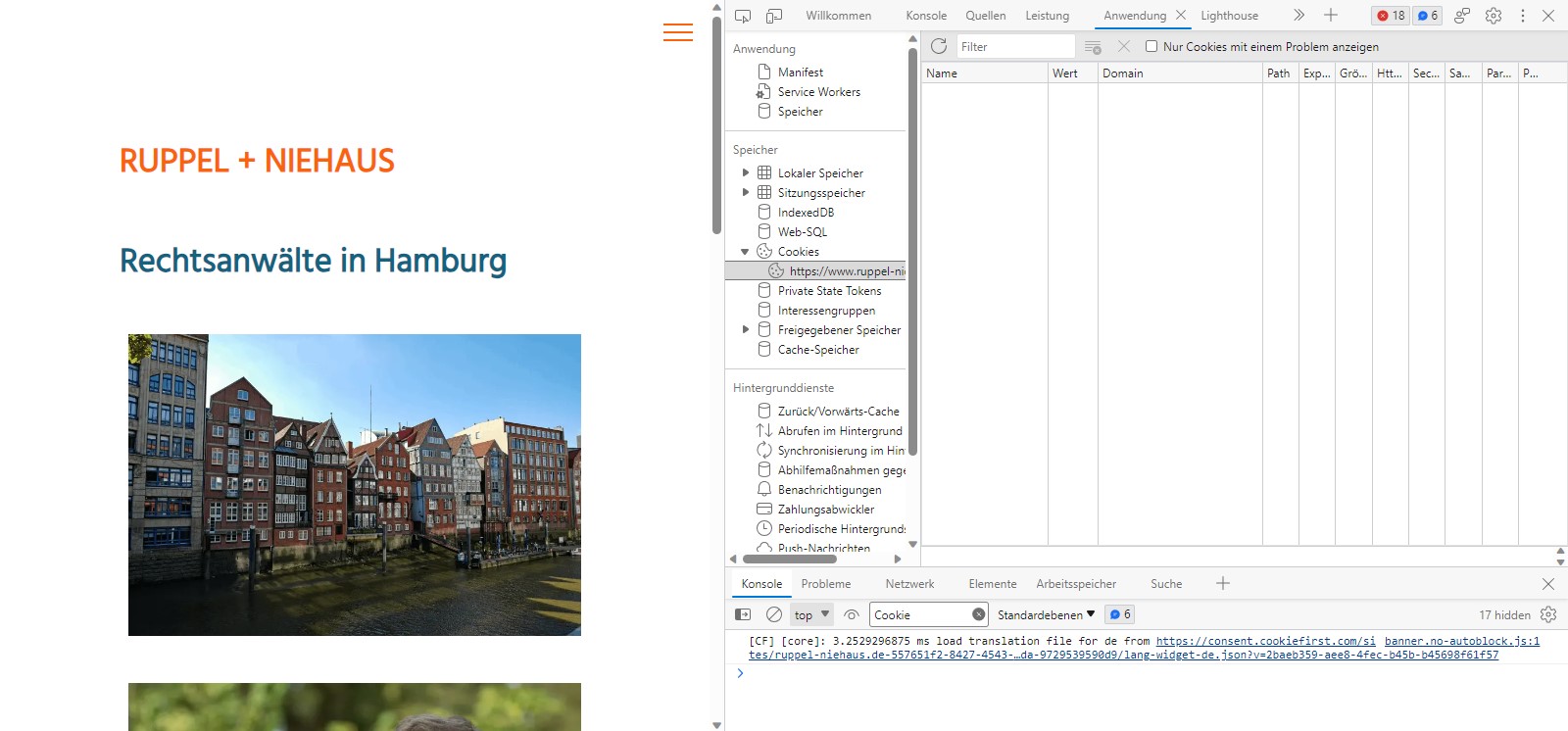
Task: Open console settings gear icon
Action: click(1548, 614)
